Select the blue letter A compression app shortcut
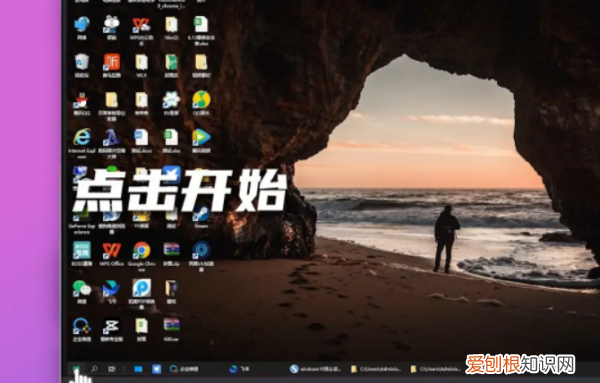The height and width of the screenshot is (383, 600). point(111,143)
